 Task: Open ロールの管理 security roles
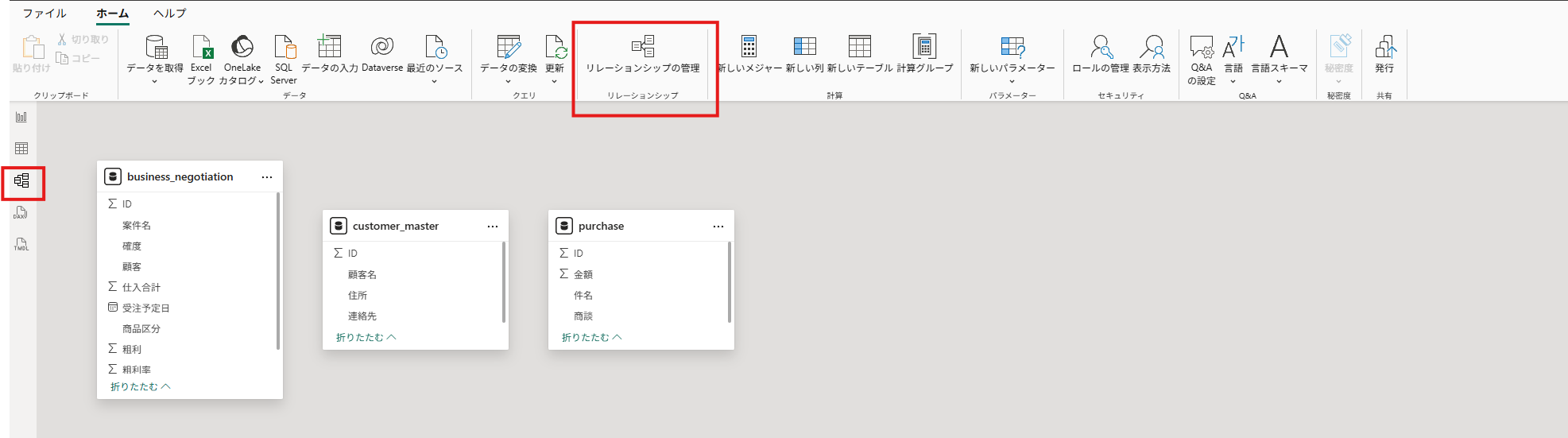coord(1101,54)
